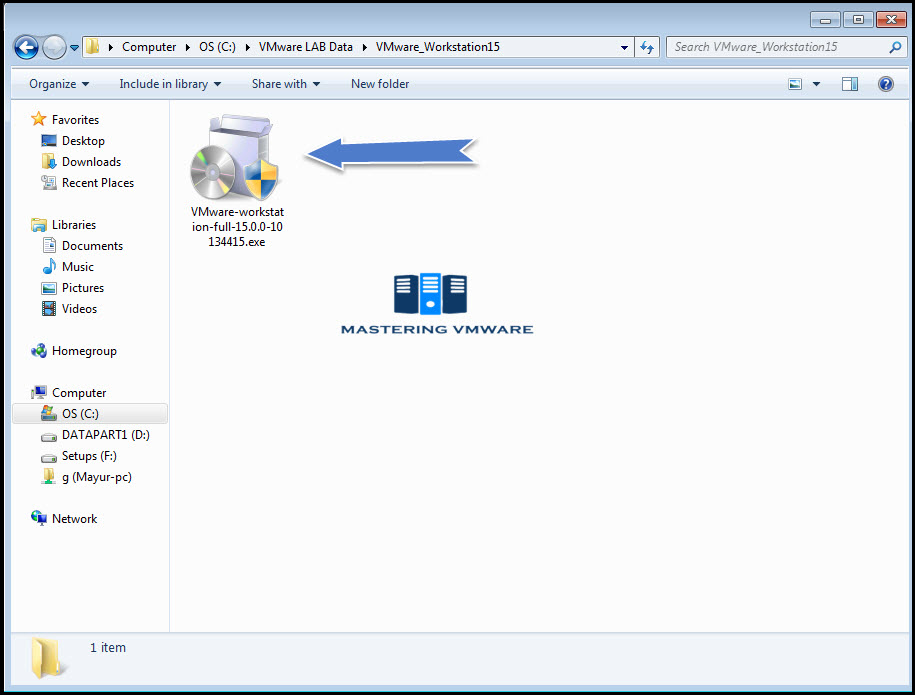Select OS (C:) in the address breadcrumb

[217, 47]
